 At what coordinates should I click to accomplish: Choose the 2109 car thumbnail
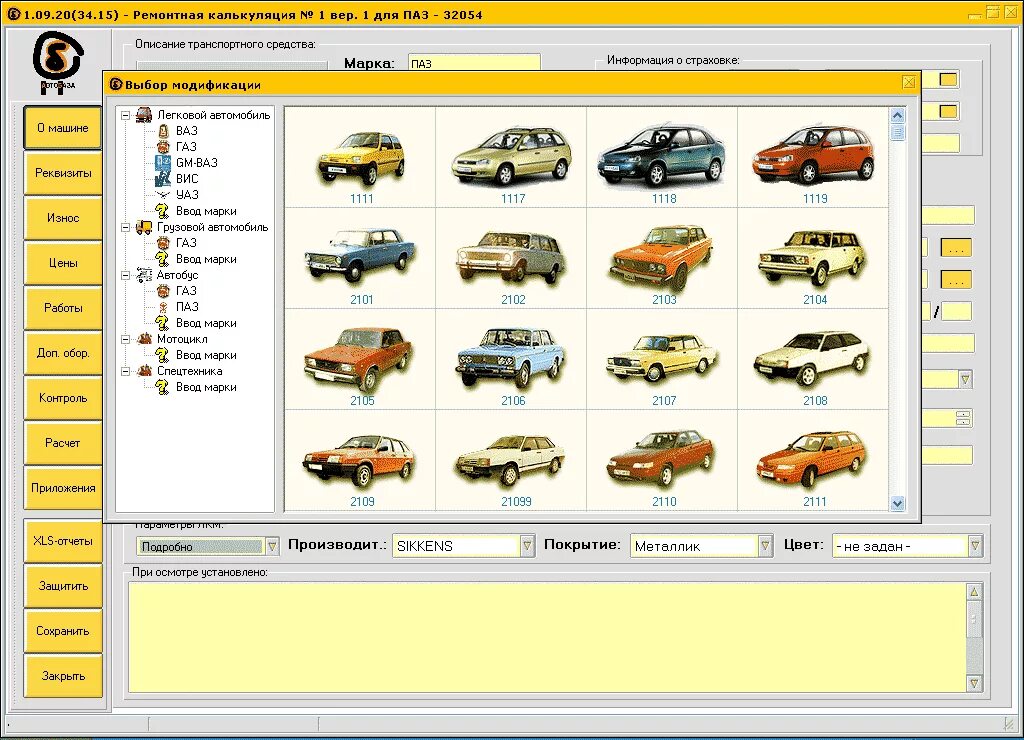coord(360,461)
